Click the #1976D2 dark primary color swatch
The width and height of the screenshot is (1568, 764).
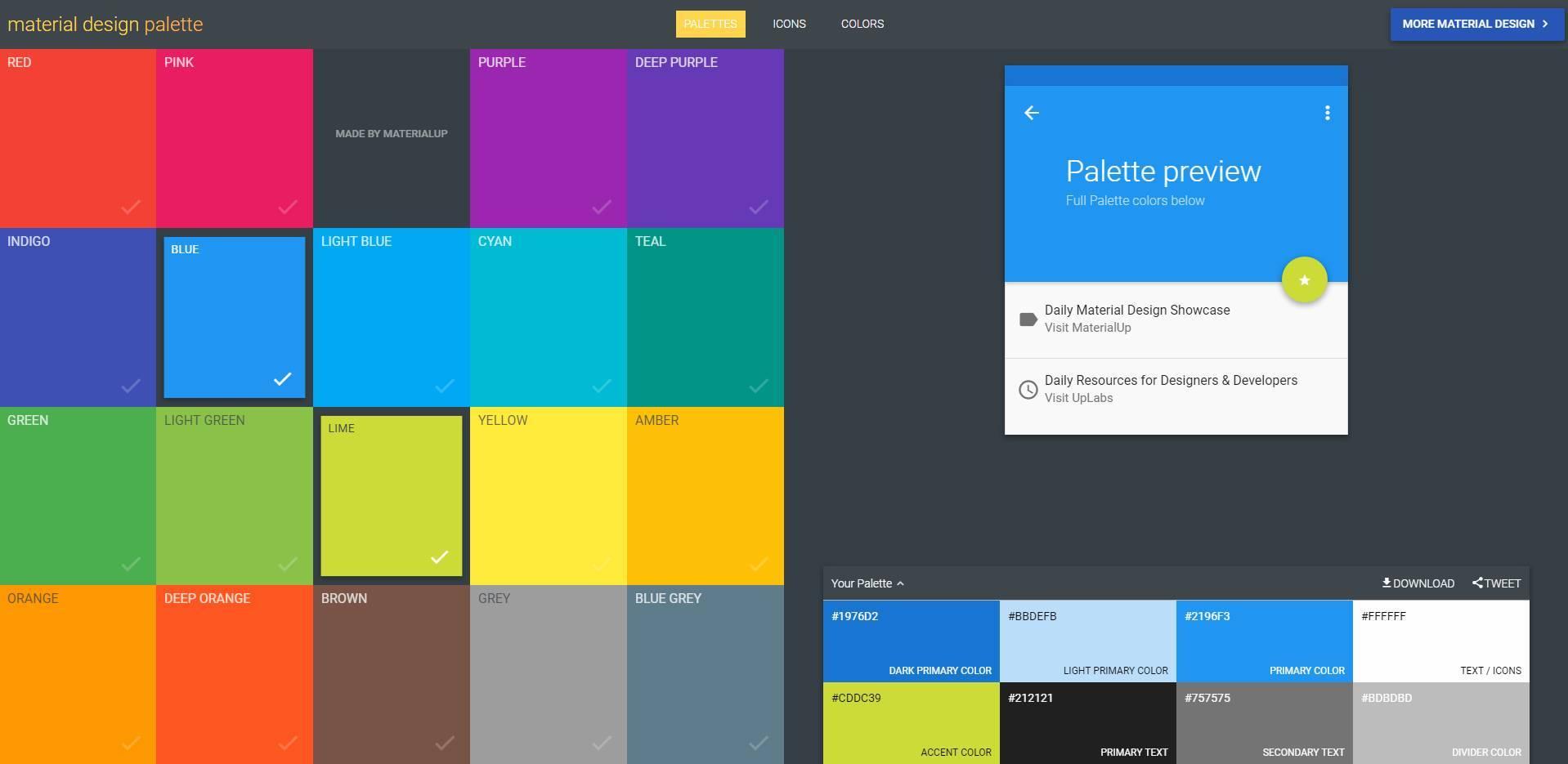[x=911, y=641]
